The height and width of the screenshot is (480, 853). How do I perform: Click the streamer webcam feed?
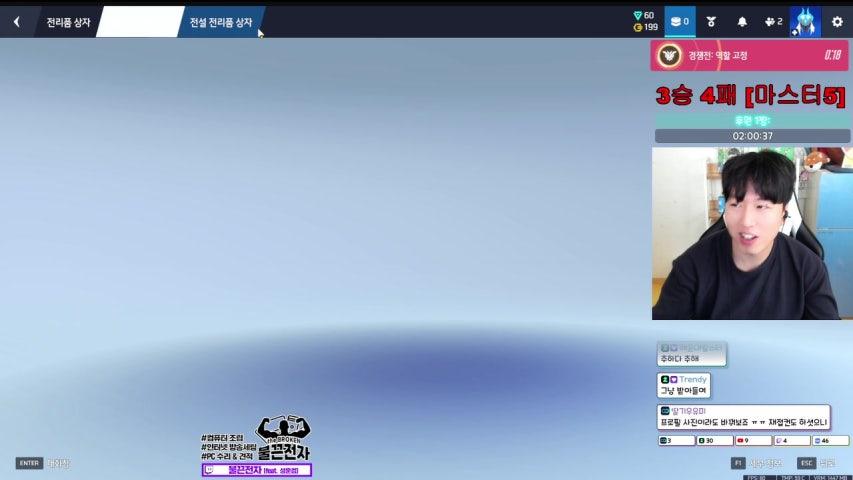coord(752,233)
